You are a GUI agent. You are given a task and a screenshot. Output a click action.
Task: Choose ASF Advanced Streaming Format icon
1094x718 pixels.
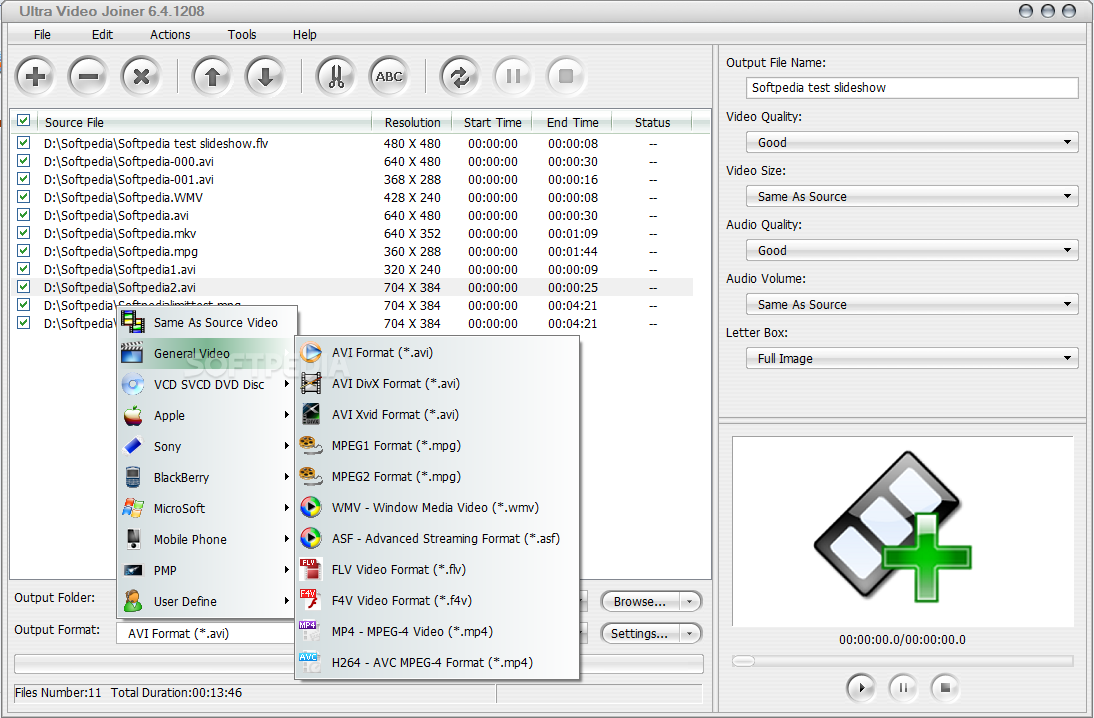pyautogui.click(x=310, y=538)
